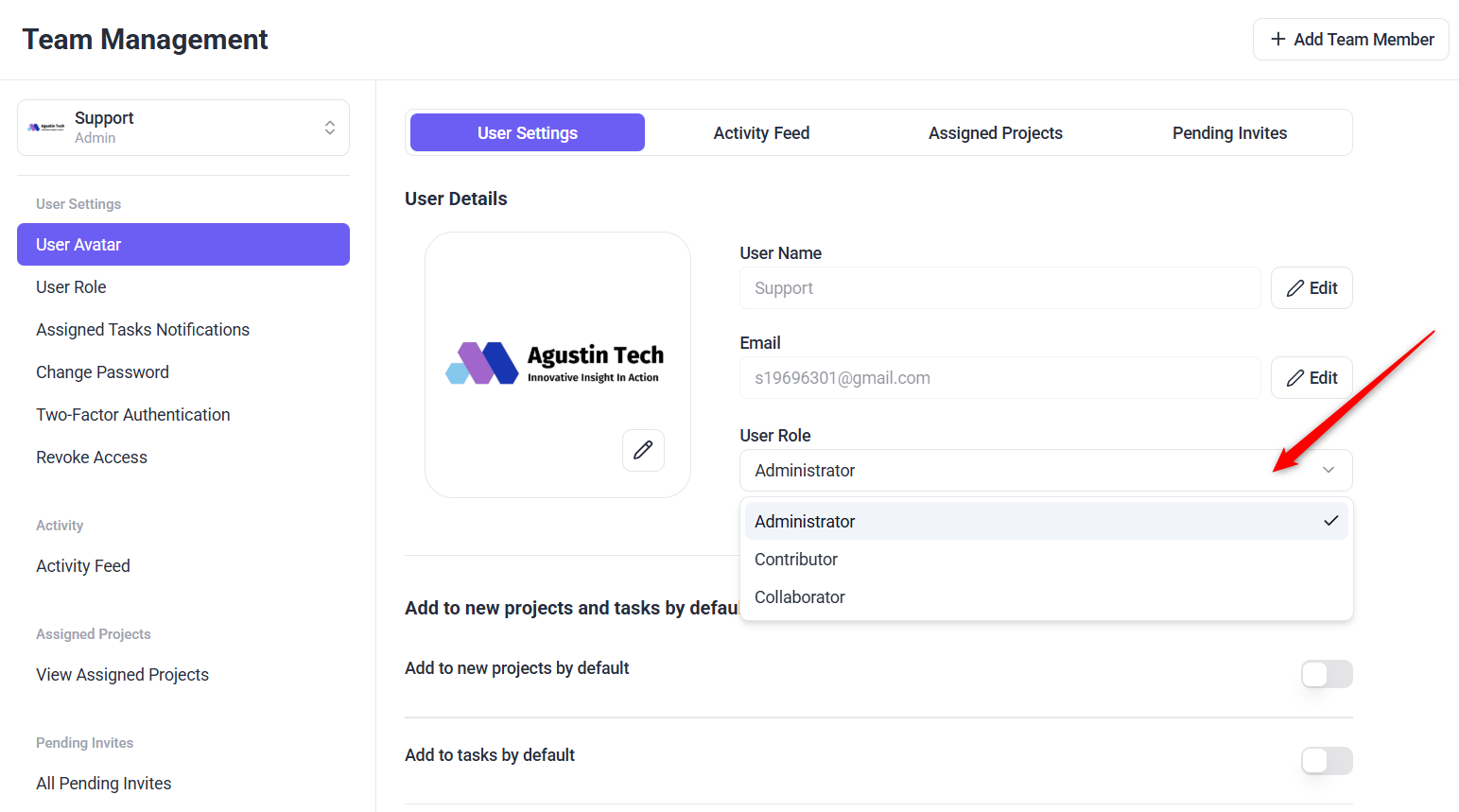Choose Contributor from the role list
The width and height of the screenshot is (1459, 812).
[x=796, y=560]
